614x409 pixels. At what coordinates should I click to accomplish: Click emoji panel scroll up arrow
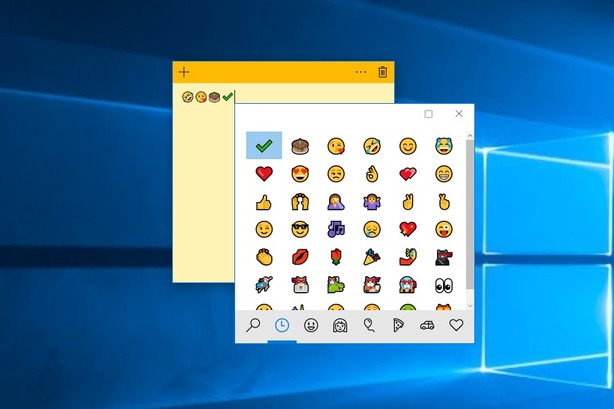470,136
